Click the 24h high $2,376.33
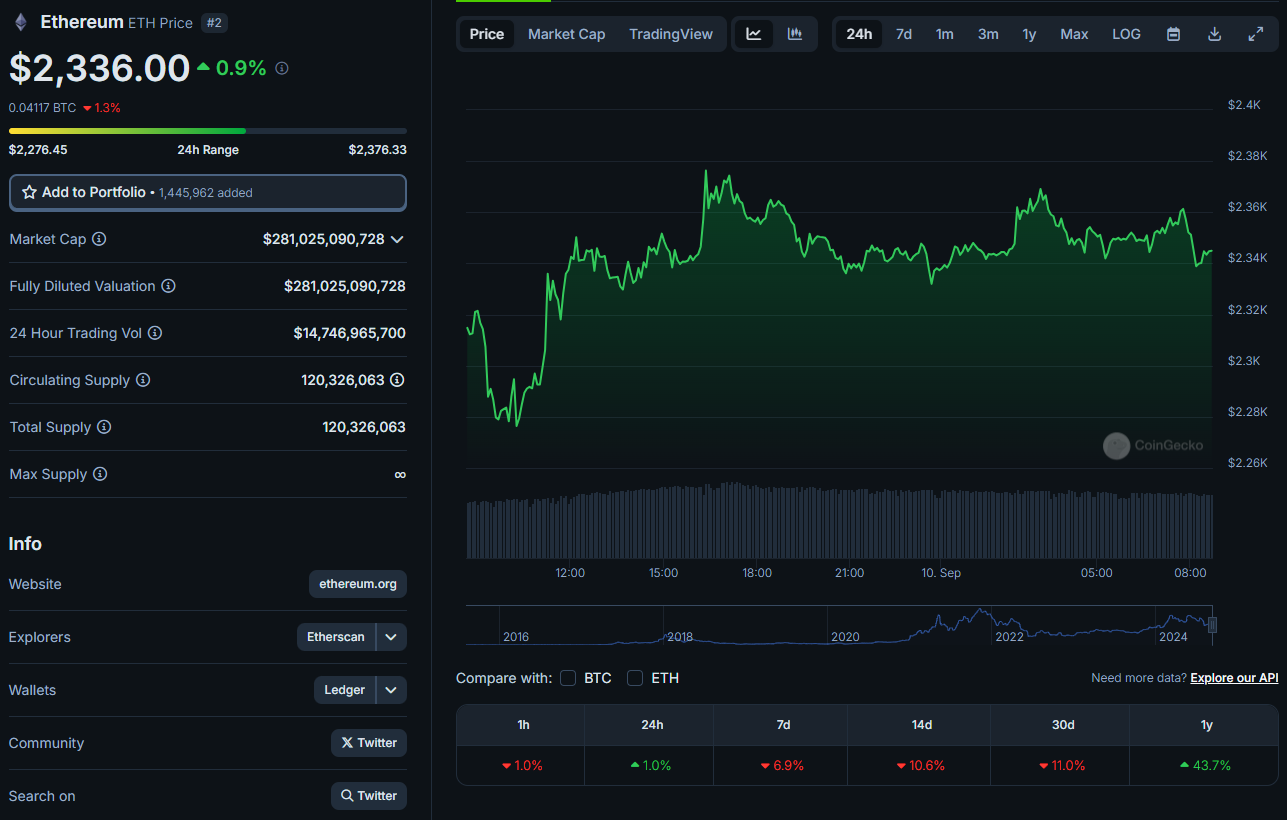This screenshot has height=820, width=1287. (378, 150)
